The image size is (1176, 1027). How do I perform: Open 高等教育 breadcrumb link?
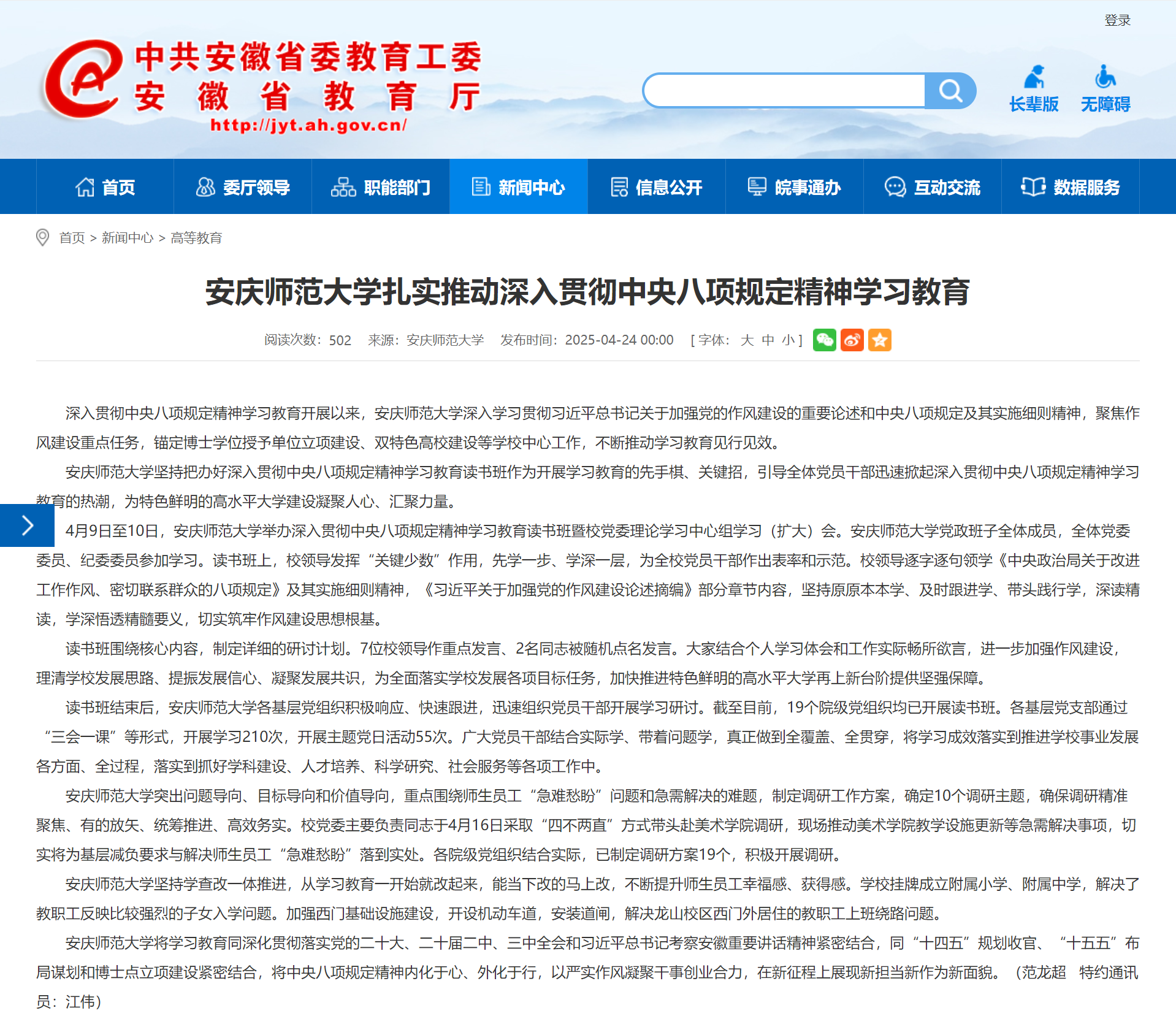[x=196, y=238]
